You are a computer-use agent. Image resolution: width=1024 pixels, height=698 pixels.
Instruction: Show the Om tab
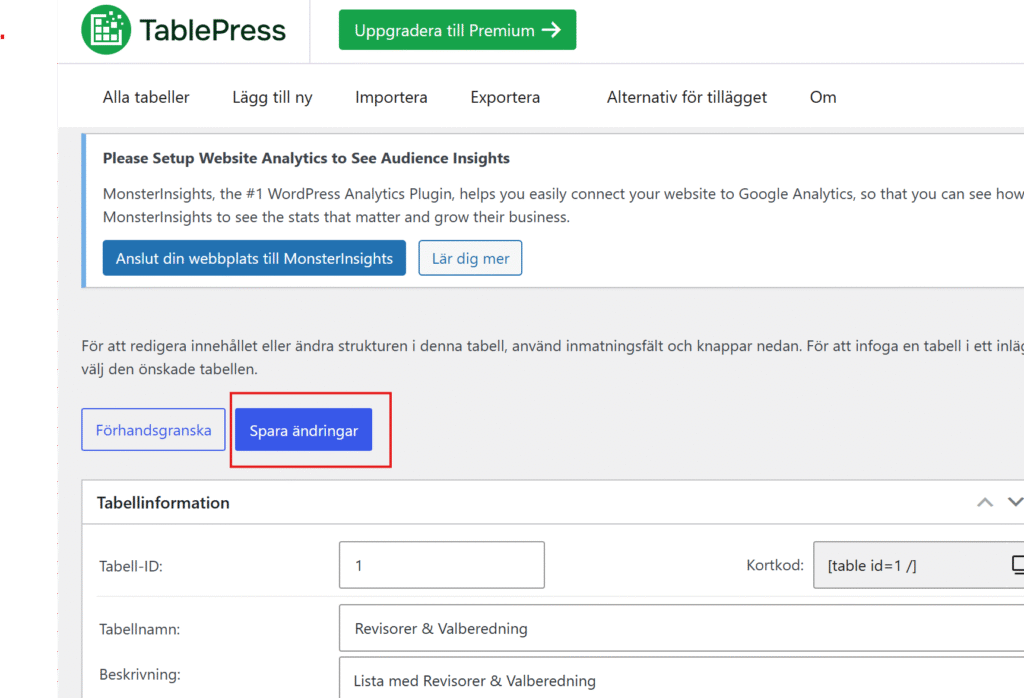pos(823,97)
